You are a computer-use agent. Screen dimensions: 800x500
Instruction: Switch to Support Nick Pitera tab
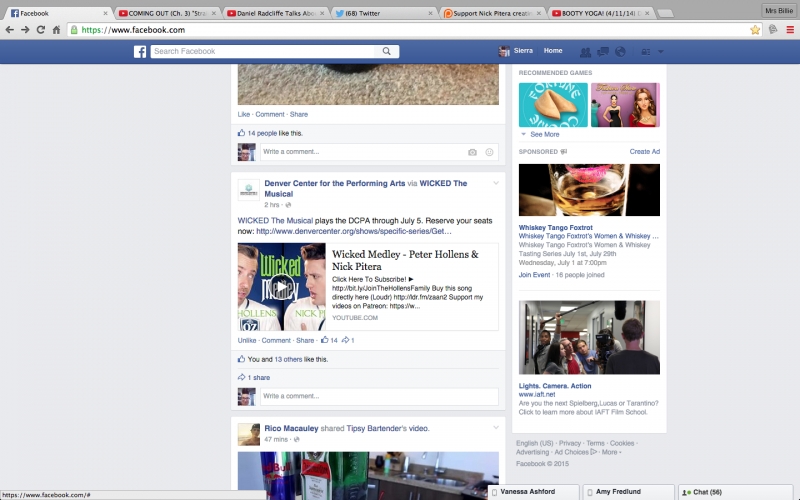(x=491, y=13)
